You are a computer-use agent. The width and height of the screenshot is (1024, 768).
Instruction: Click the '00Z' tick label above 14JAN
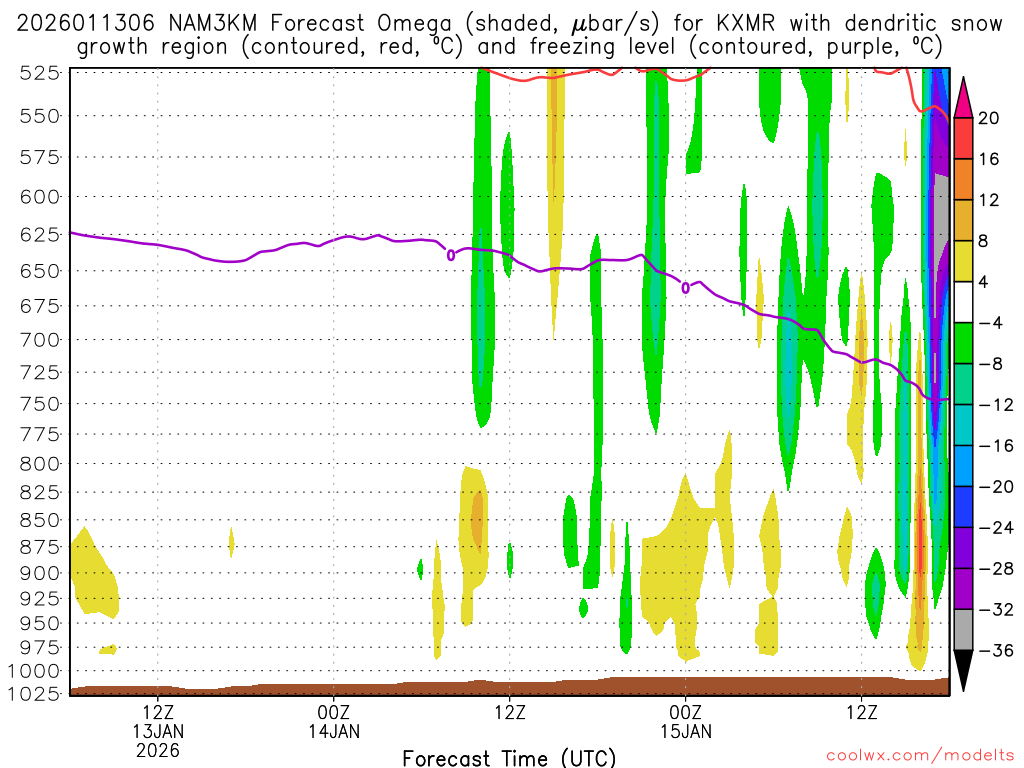[334, 712]
